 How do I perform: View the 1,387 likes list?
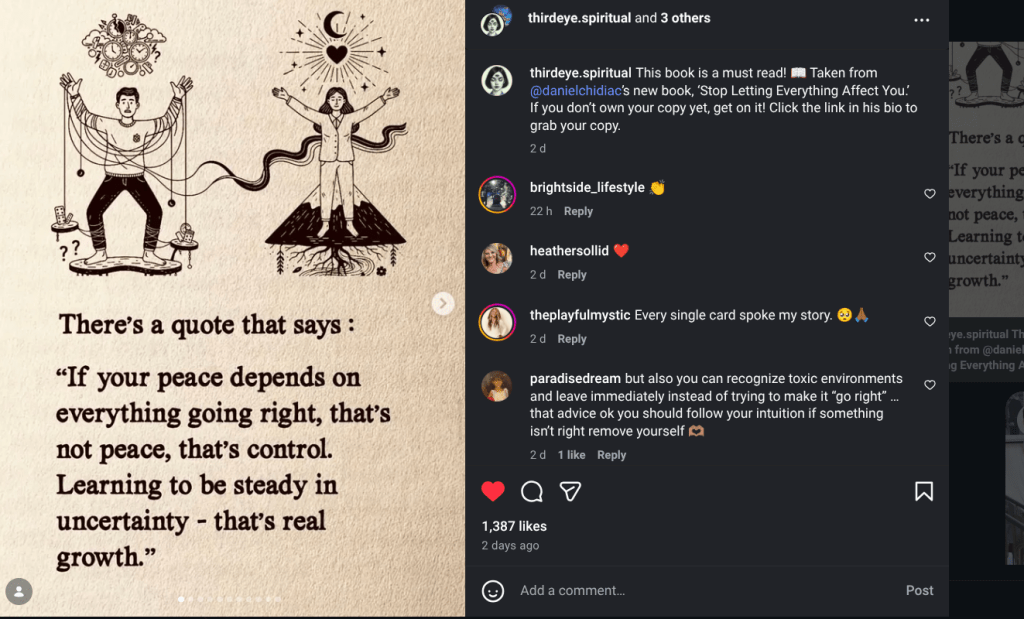pyautogui.click(x=514, y=526)
